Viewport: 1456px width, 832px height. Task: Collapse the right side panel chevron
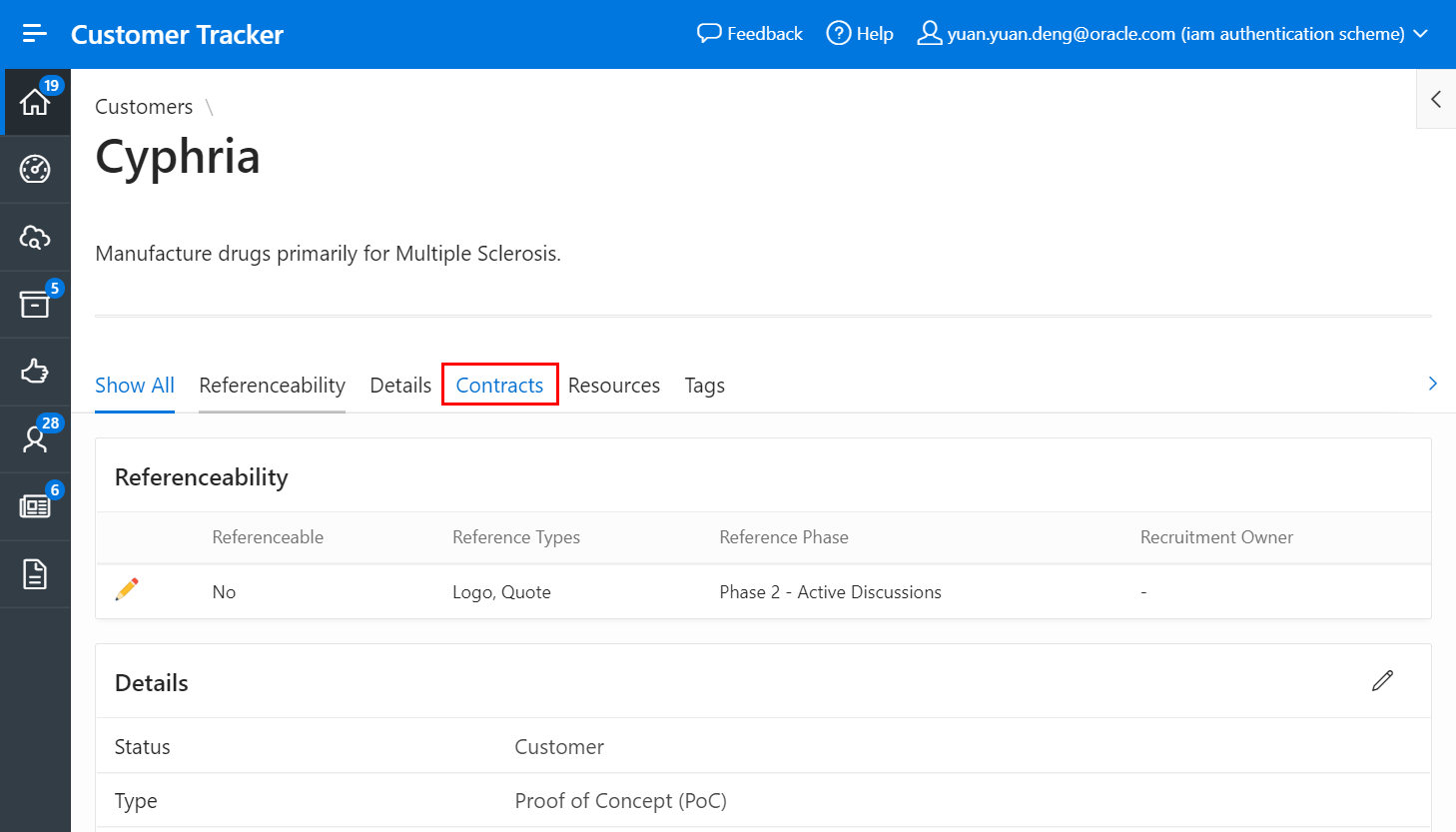[1435, 99]
